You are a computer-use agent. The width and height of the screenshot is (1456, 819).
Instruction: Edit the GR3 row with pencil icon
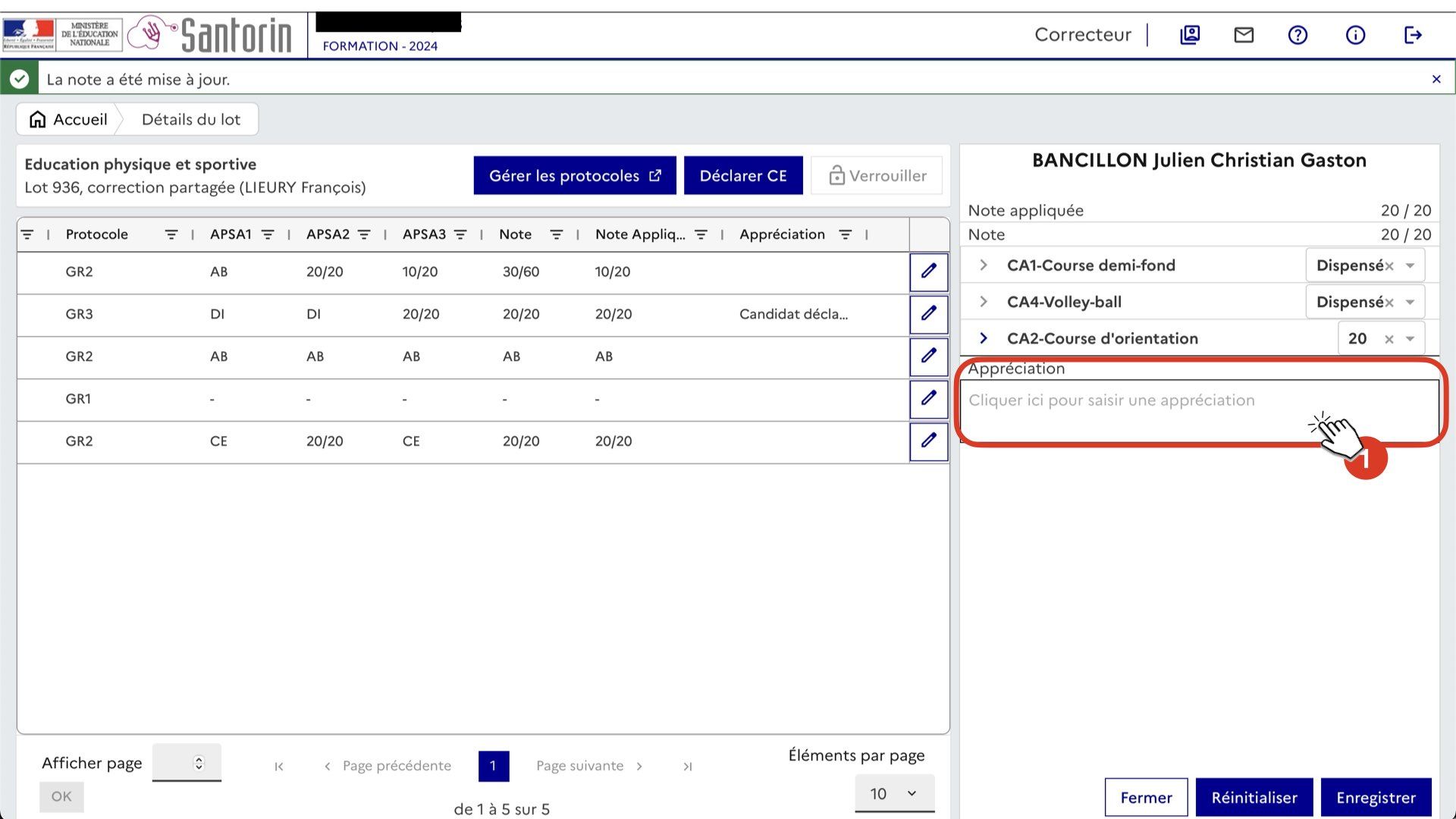pyautogui.click(x=928, y=314)
